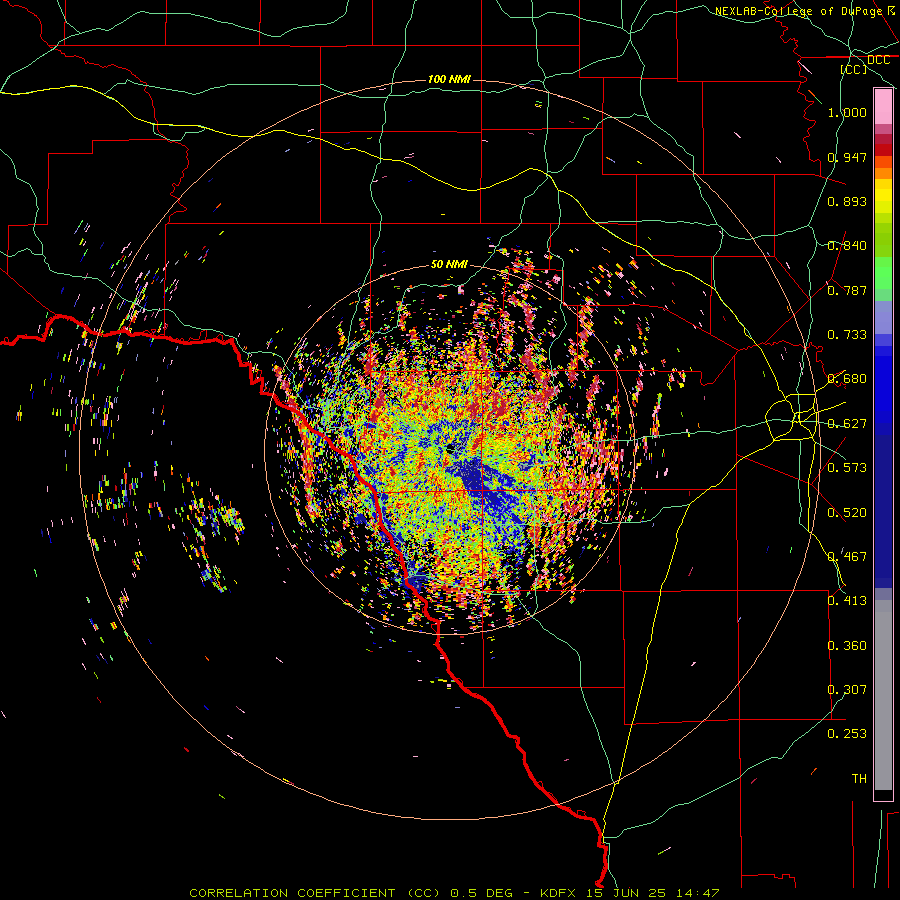Click the CORRELATION COEFFICIENT caption text
Image resolution: width=900 pixels, height=900 pixels.
click(292, 893)
